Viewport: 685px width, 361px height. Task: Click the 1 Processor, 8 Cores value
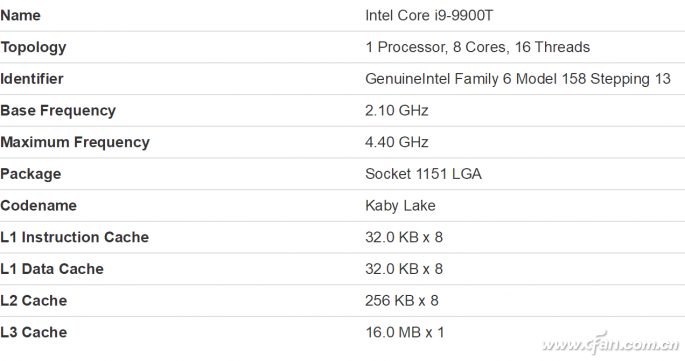tap(477, 47)
